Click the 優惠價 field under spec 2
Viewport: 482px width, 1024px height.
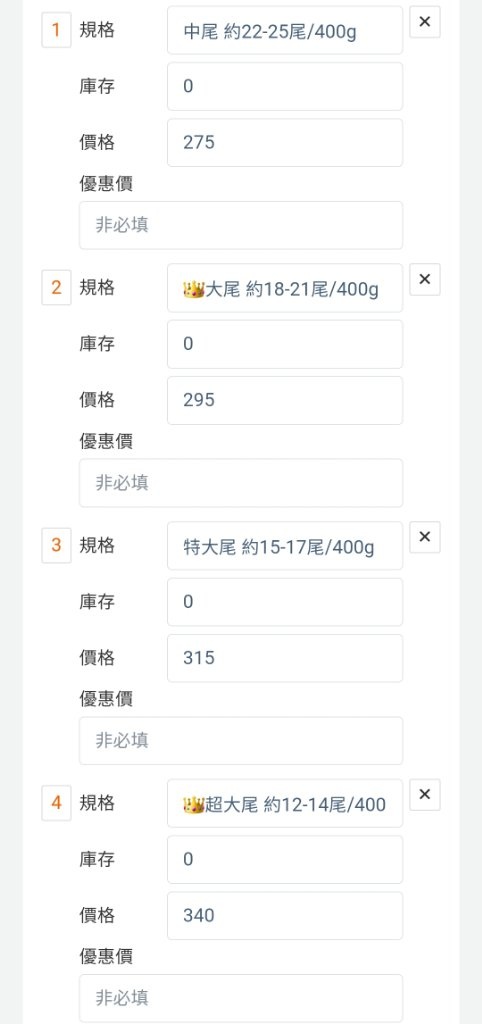pos(241,483)
